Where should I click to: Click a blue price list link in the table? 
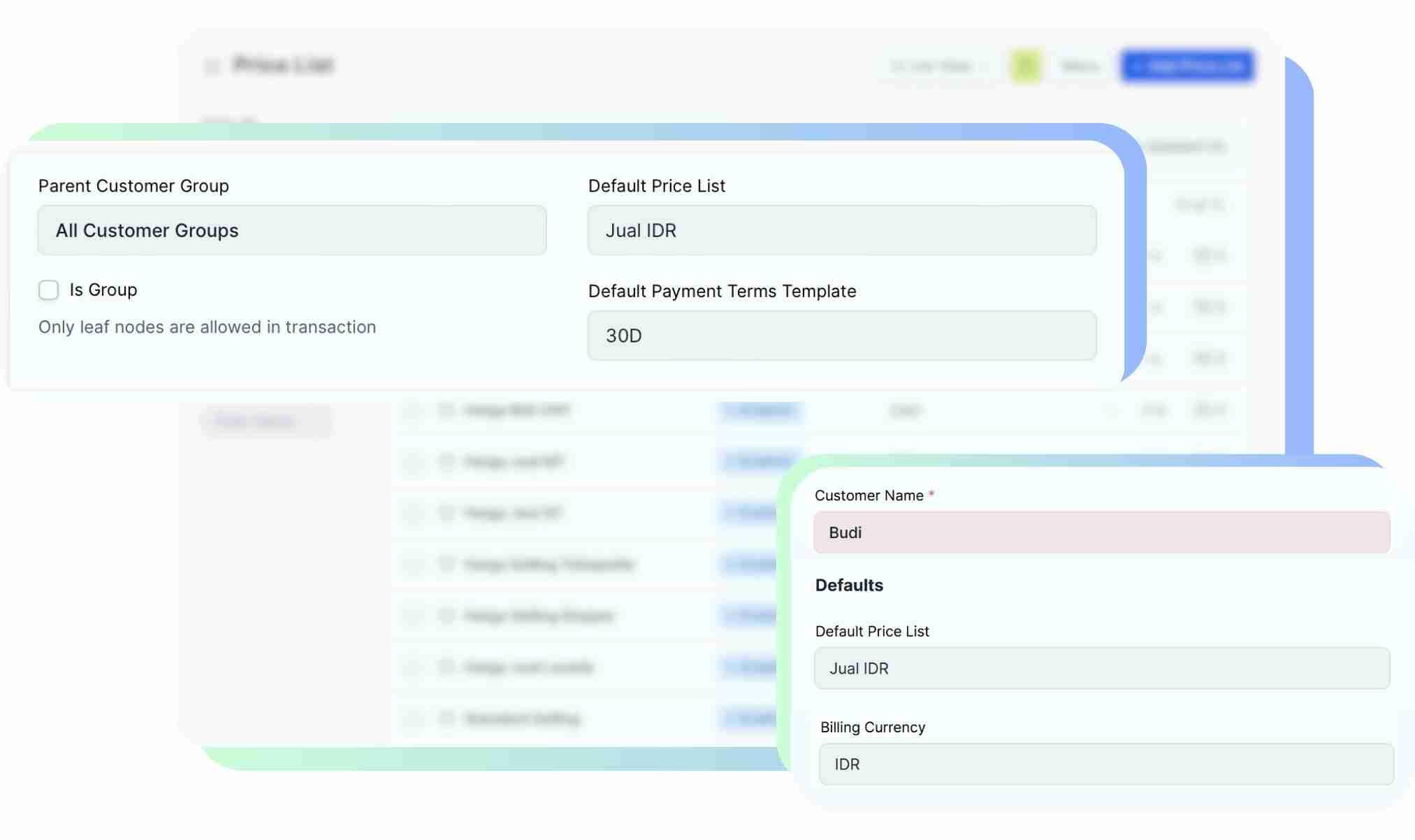point(761,411)
